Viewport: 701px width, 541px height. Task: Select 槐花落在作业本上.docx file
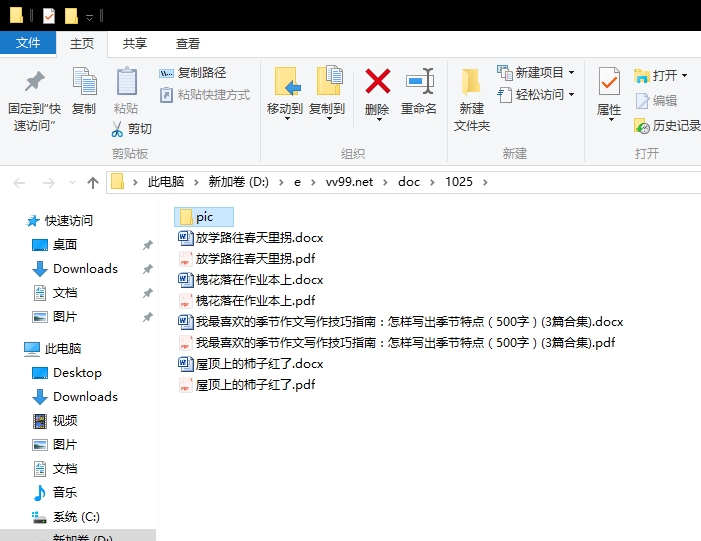(x=250, y=280)
